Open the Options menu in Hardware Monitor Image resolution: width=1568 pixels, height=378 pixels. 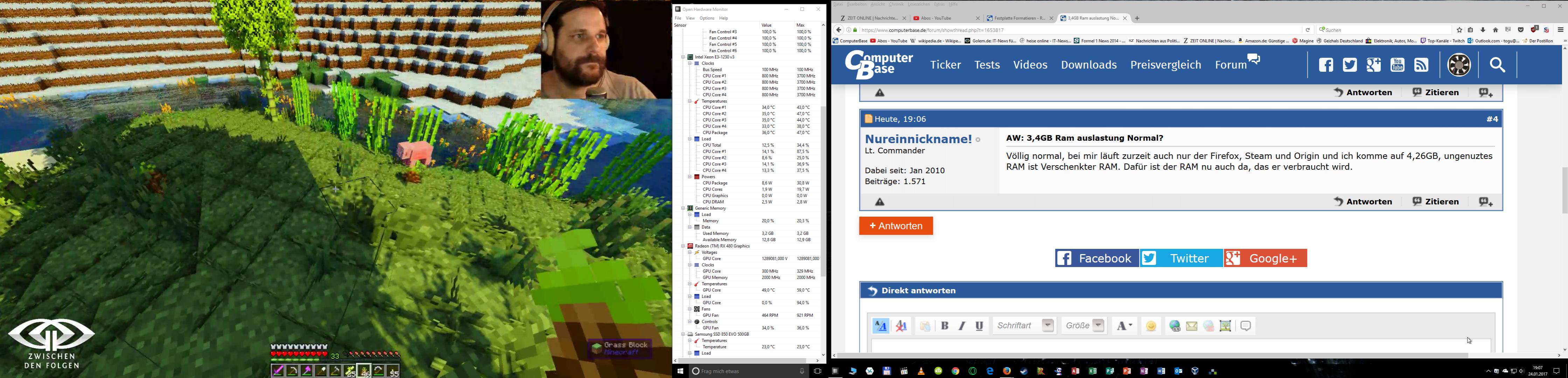point(707,18)
